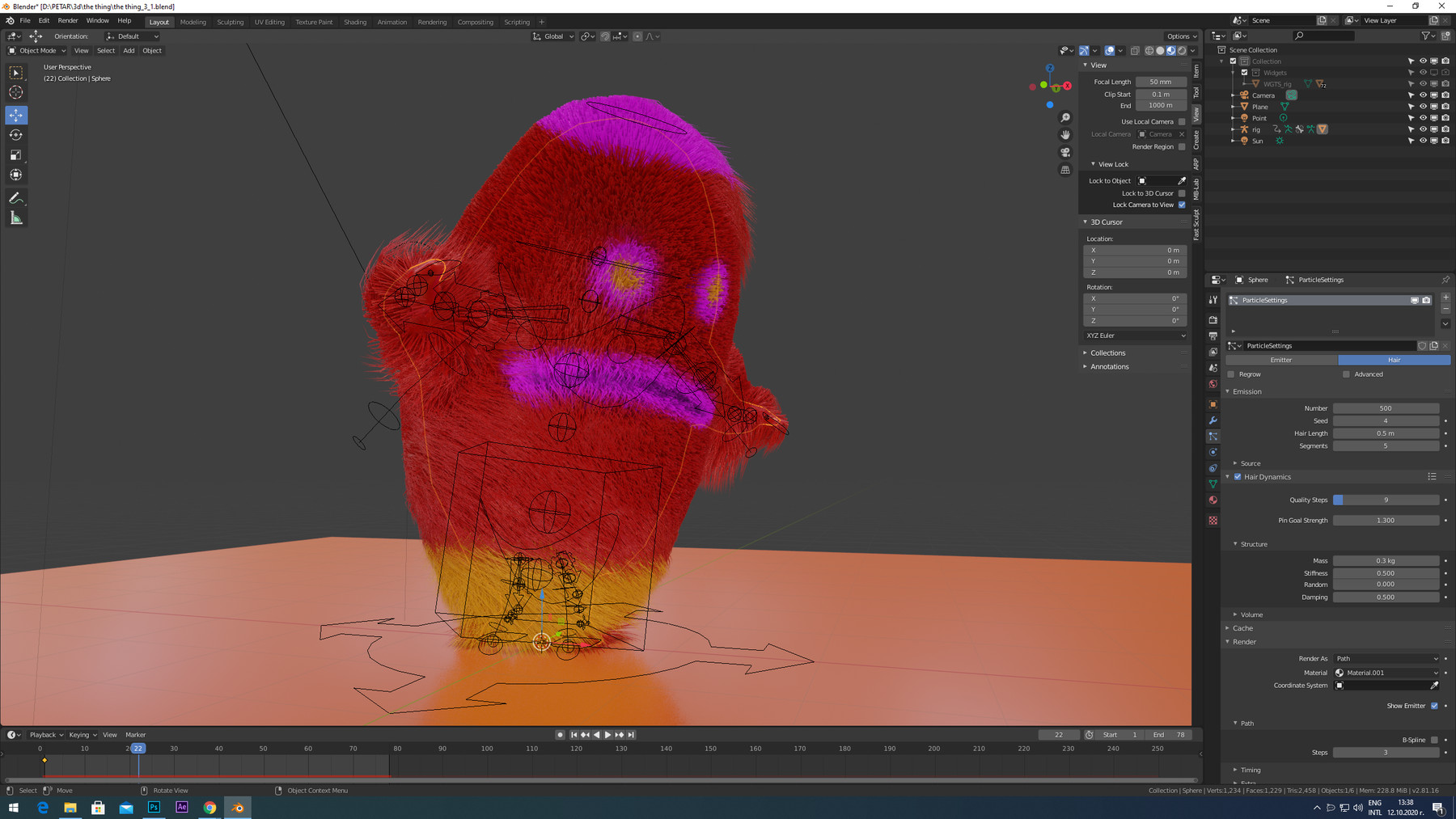The width and height of the screenshot is (1456, 819).
Task: Adjust the Quality Steps slider
Action: 1386,500
